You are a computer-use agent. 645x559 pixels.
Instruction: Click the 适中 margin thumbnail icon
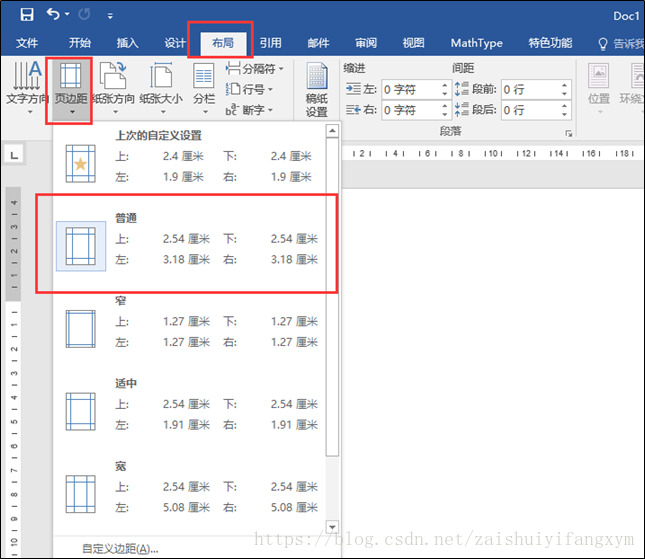tap(81, 412)
